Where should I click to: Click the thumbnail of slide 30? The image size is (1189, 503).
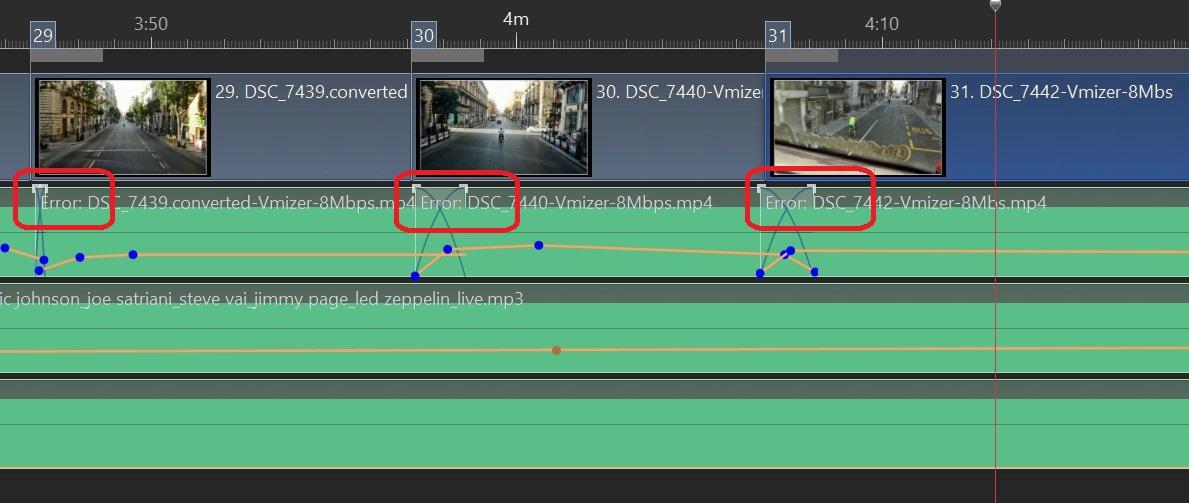point(504,127)
